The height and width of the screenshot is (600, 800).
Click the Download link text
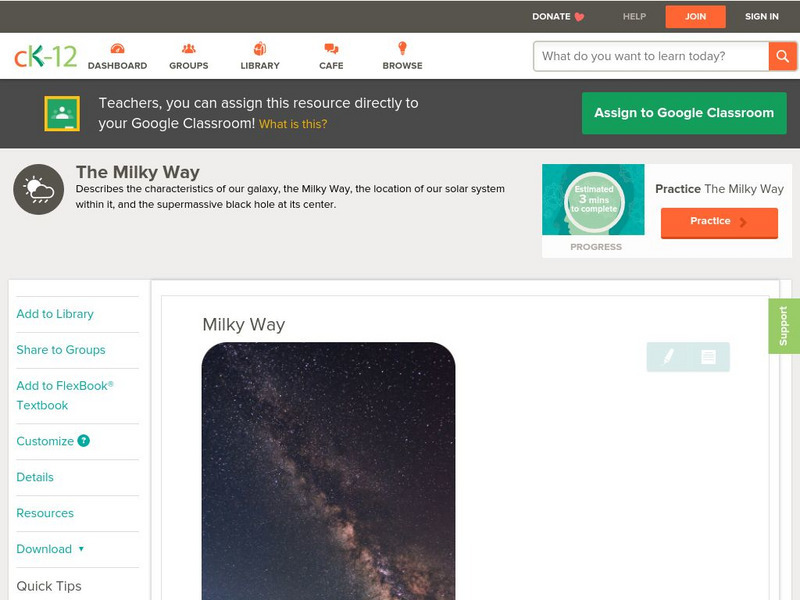(44, 549)
